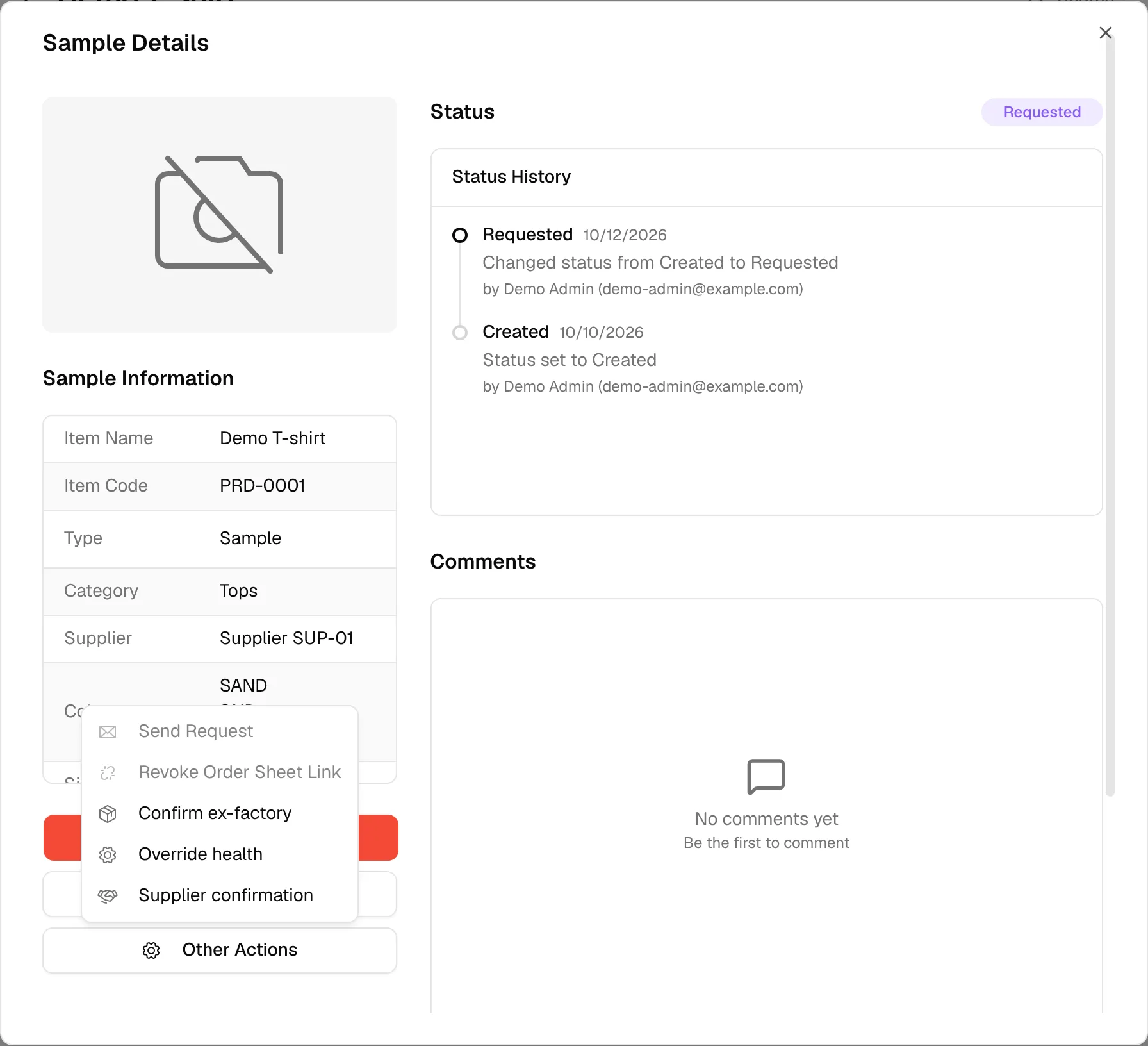The width and height of the screenshot is (1148, 1046).
Task: Click the Requested status badge
Action: [x=1042, y=112]
